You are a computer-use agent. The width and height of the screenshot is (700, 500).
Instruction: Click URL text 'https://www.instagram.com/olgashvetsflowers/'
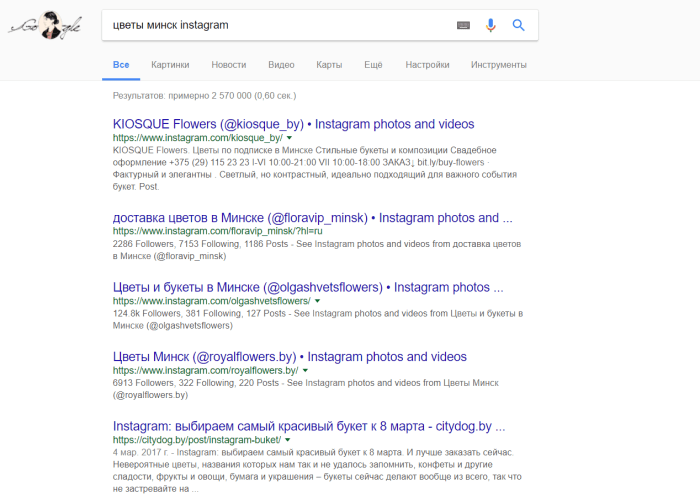click(212, 301)
